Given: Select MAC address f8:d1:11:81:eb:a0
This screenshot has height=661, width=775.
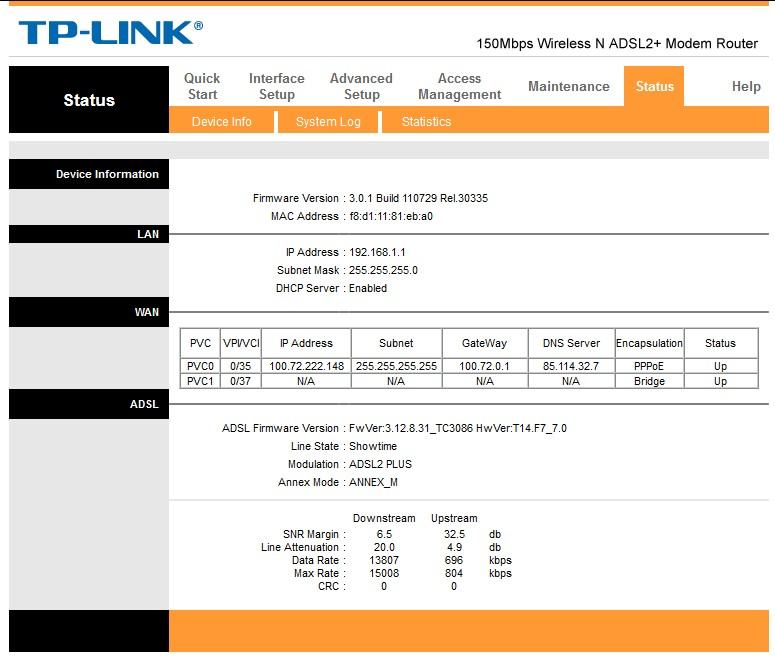Looking at the screenshot, I should (x=391, y=217).
